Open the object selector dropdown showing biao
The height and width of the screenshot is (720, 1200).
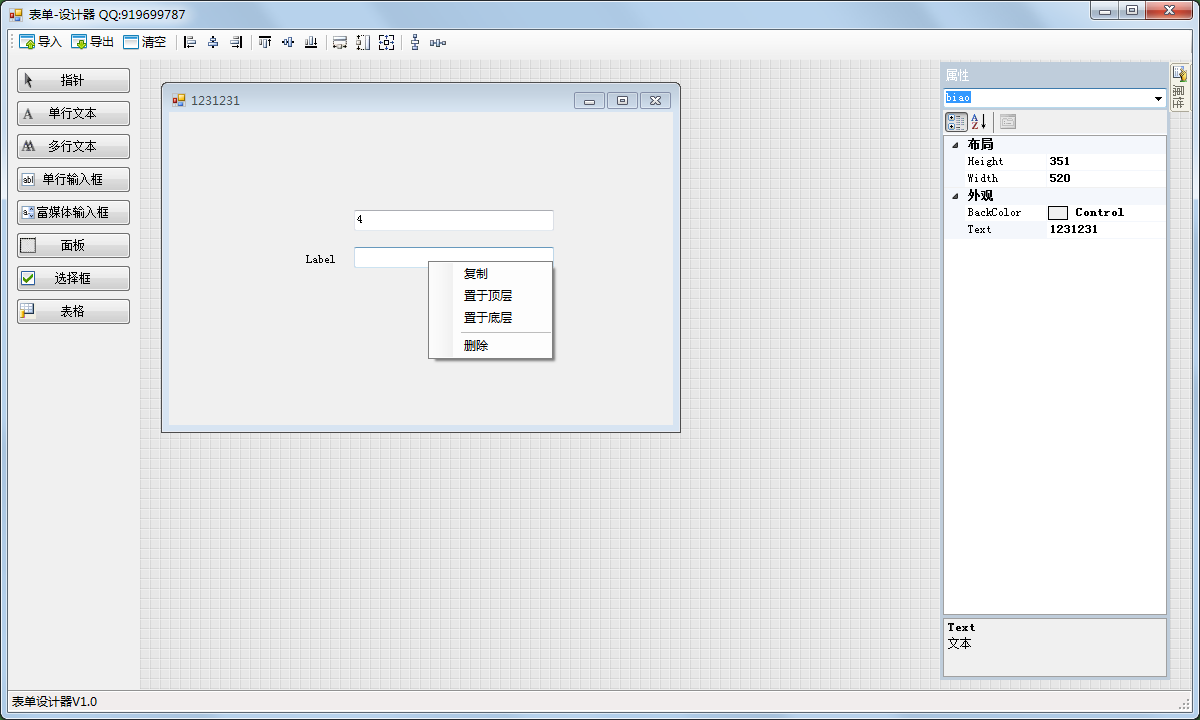1157,98
